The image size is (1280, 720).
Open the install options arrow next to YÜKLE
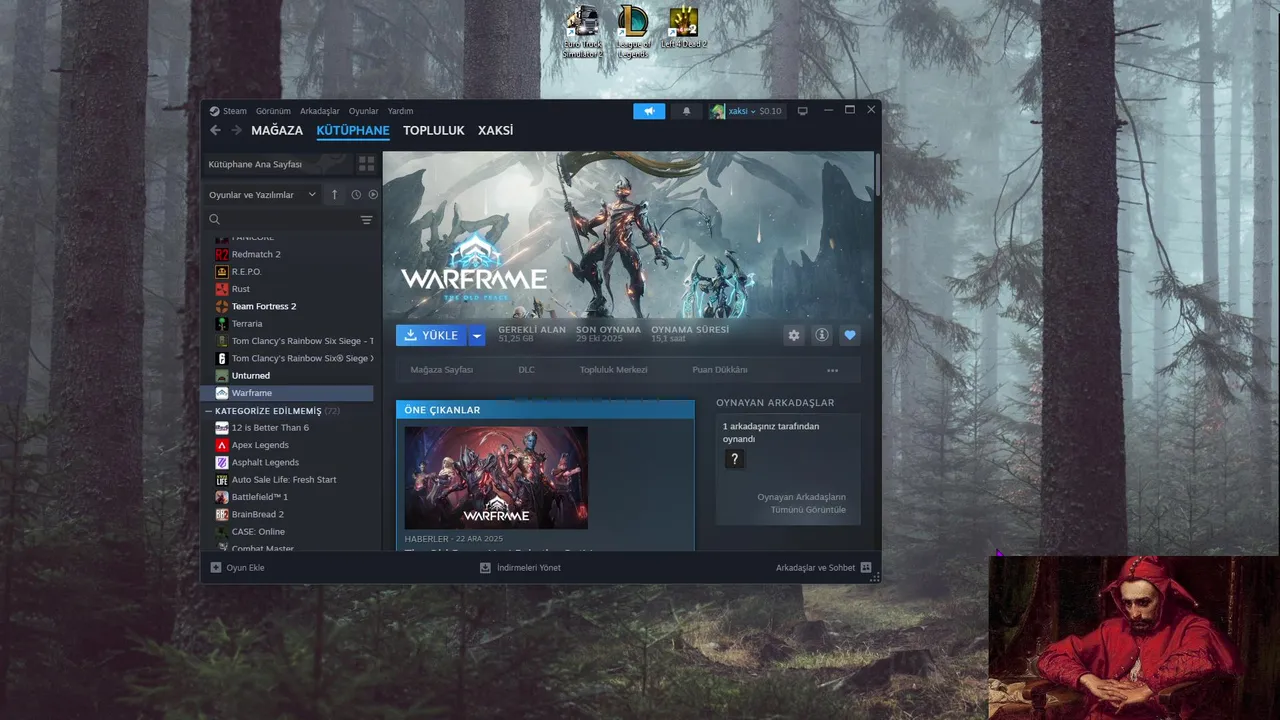[x=477, y=336]
